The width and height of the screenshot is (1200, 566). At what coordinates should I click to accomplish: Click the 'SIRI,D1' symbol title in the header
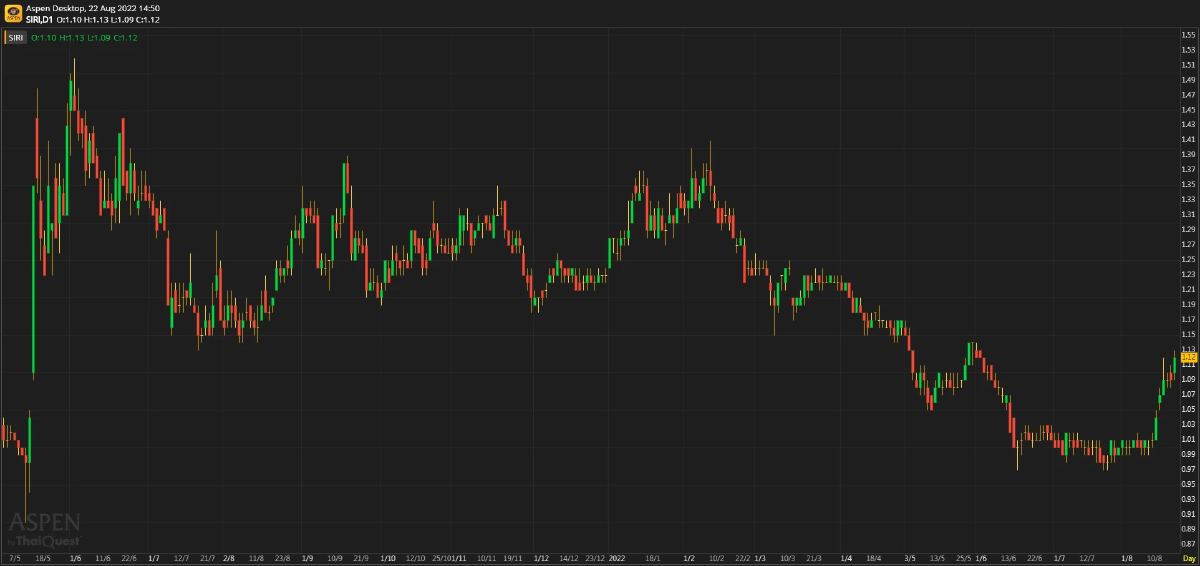[39, 19]
